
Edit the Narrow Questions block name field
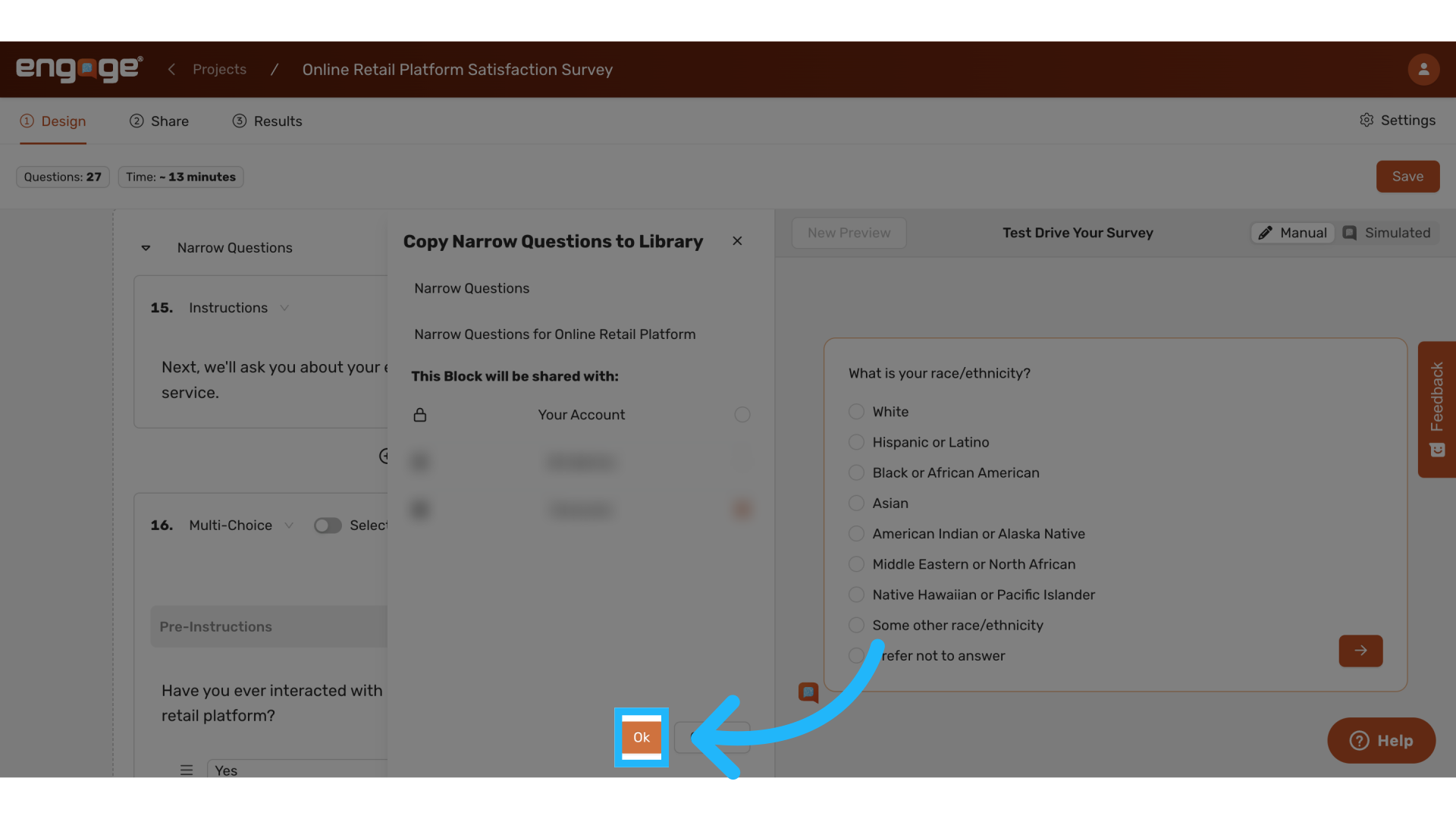coord(580,288)
